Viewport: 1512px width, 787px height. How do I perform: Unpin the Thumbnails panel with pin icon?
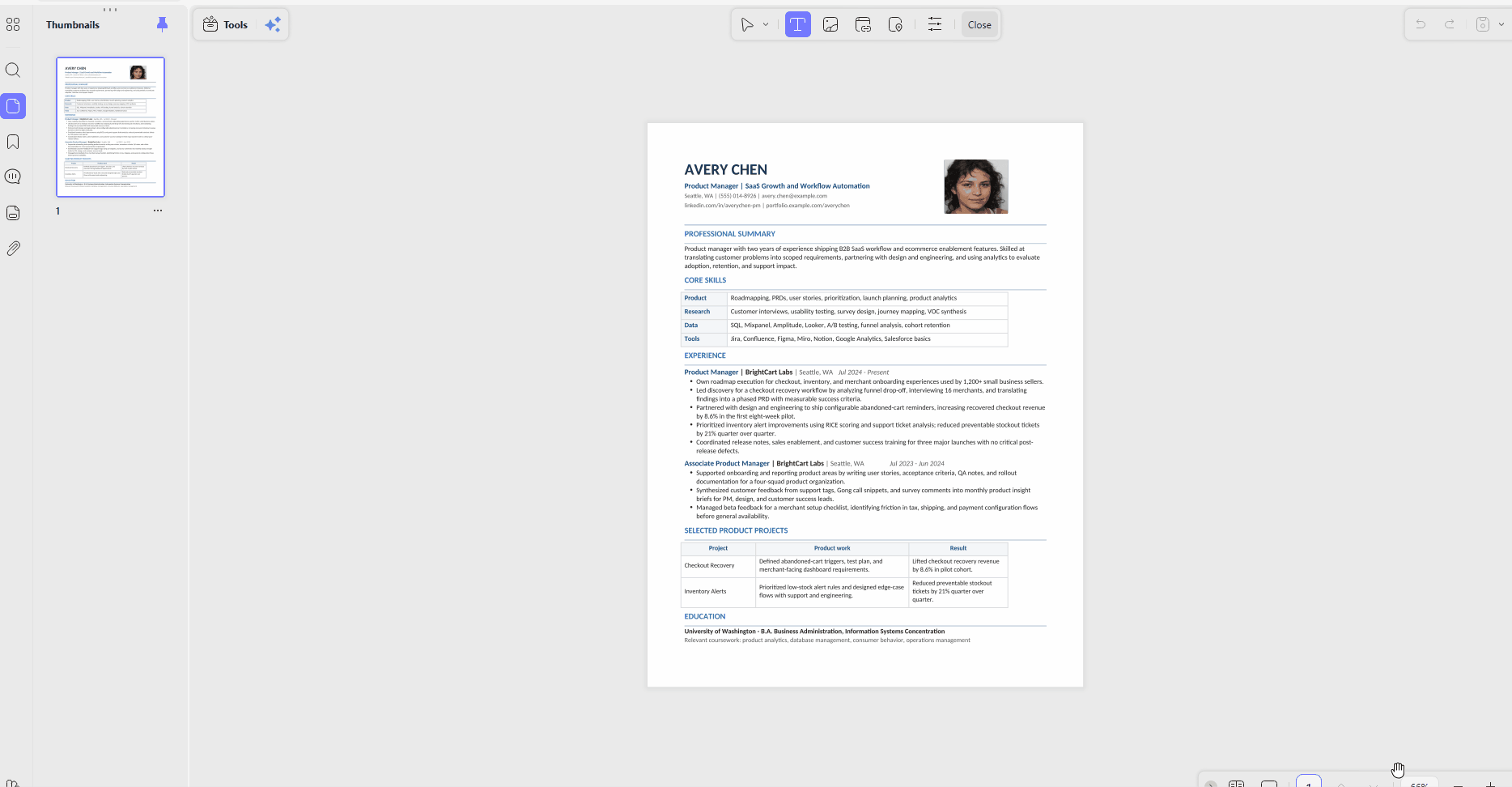[x=162, y=24]
